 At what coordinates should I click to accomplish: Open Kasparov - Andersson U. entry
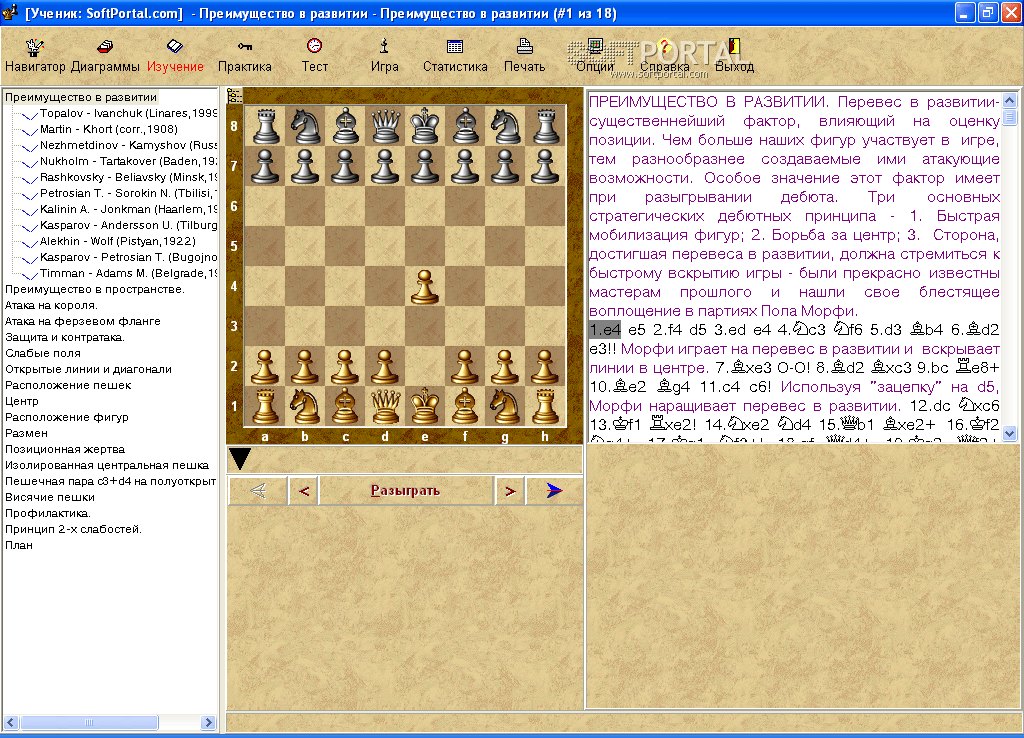(128, 225)
